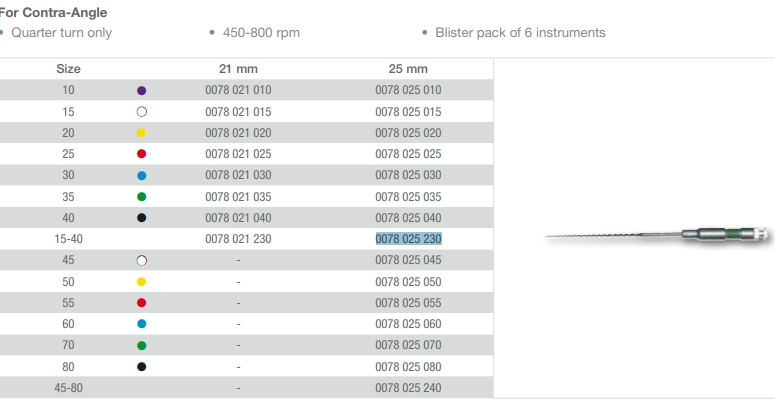Click the 21 mm column header
The image size is (775, 400).
[238, 69]
